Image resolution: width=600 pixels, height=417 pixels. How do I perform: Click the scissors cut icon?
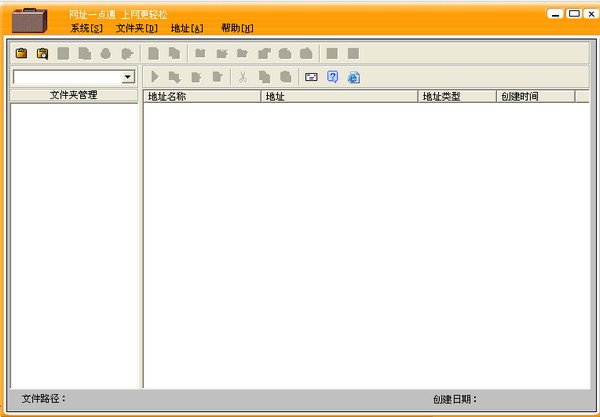click(x=243, y=77)
